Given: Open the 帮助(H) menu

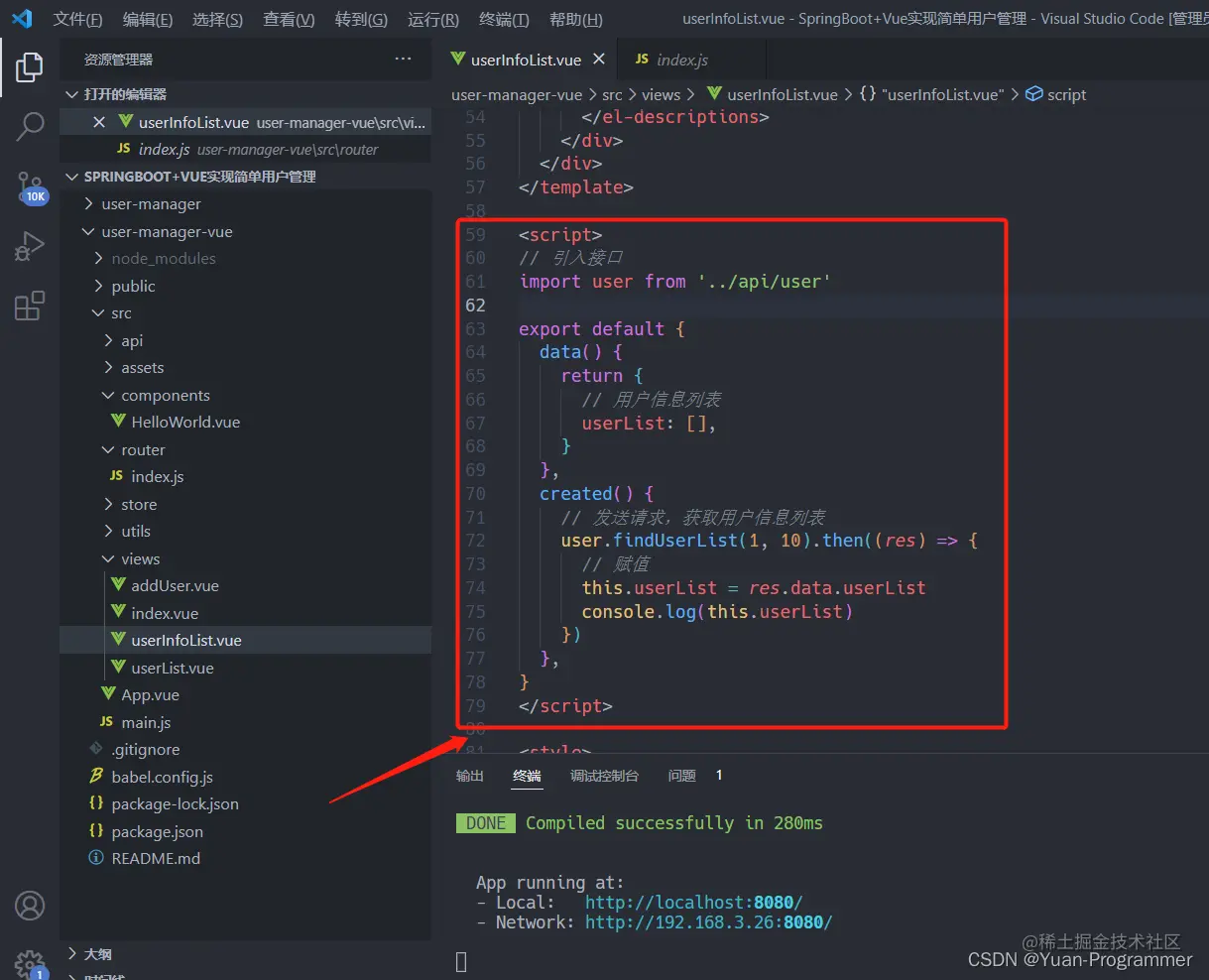Looking at the screenshot, I should [x=575, y=20].
